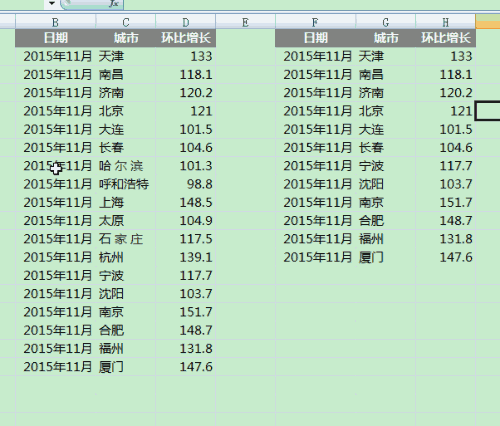Click the 环比增长 header cell in column D
Screen dimensions: 500x426
[x=186, y=38]
